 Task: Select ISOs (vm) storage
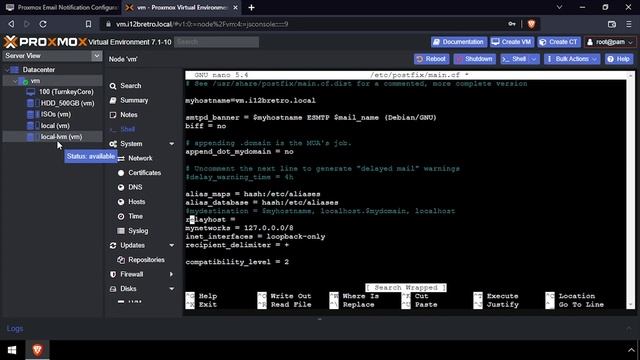(x=56, y=114)
